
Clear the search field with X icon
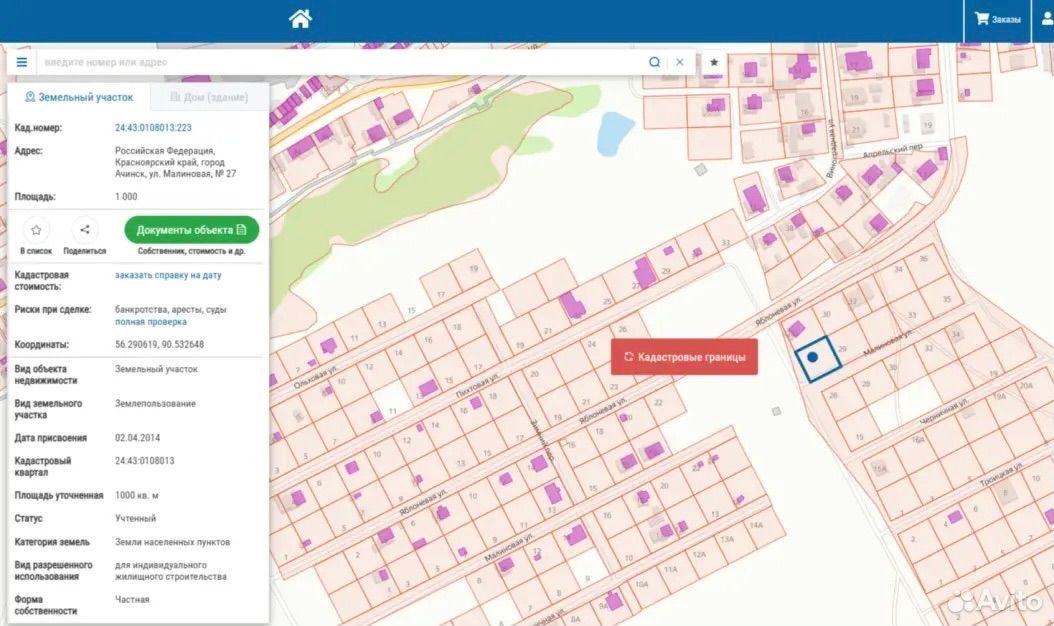[x=680, y=62]
